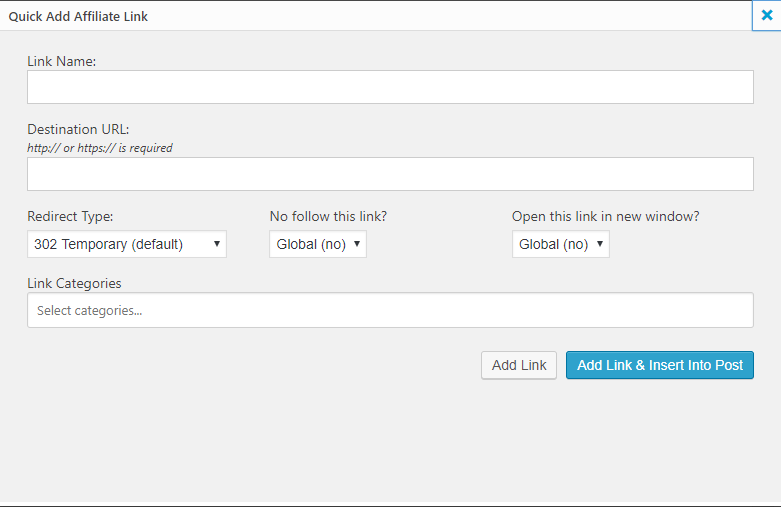Click the "Select categories..." field
The width and height of the screenshot is (781, 507).
390,310
